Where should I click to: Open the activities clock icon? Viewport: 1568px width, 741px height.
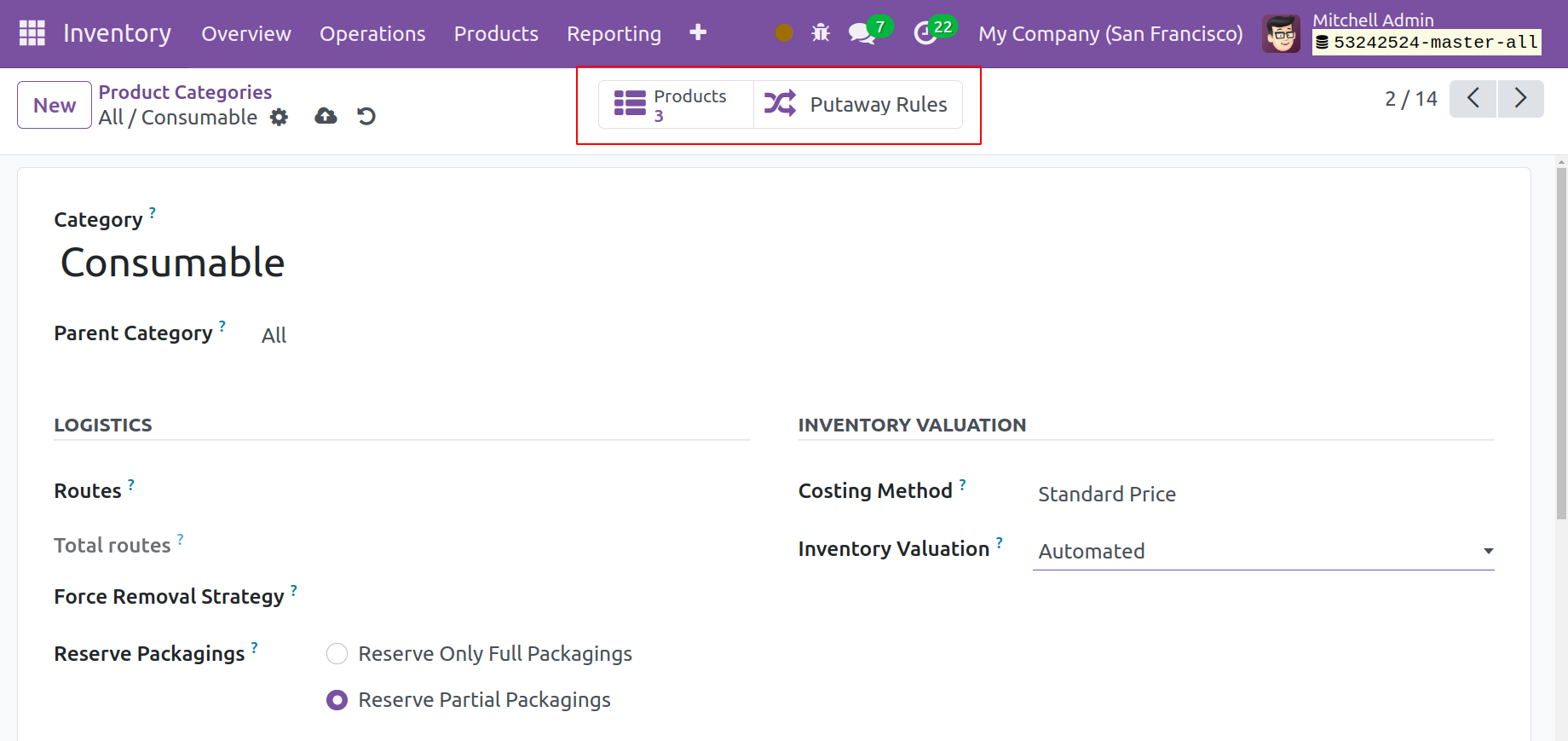click(x=926, y=33)
